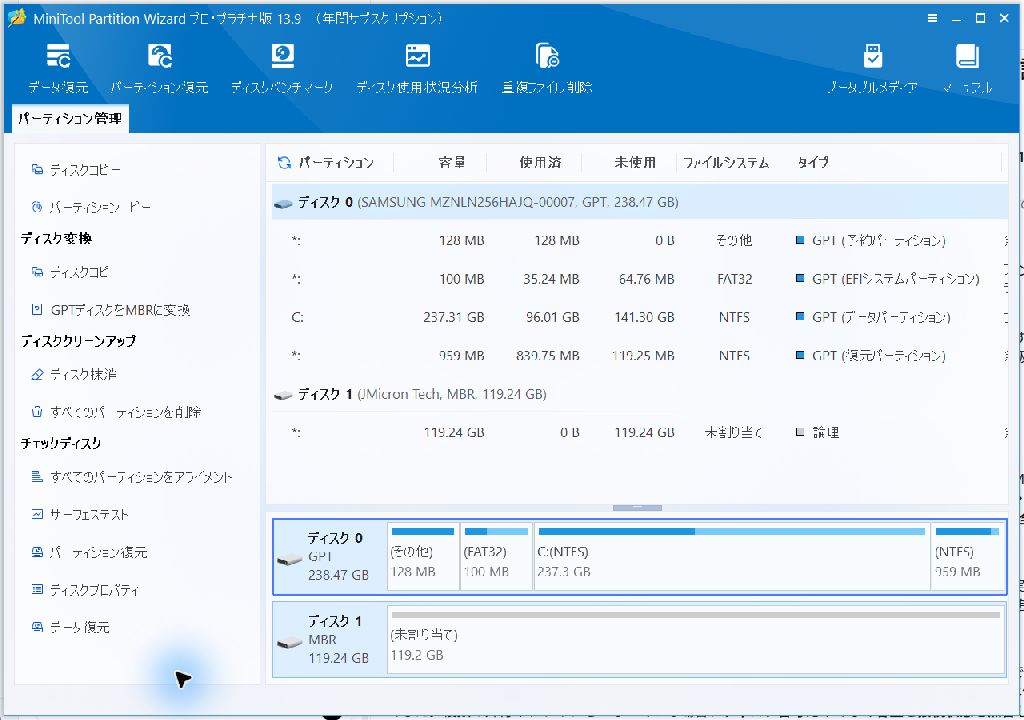1024x720 pixels.
Task: Sort by the 未使用 column header
Action: (x=635, y=162)
